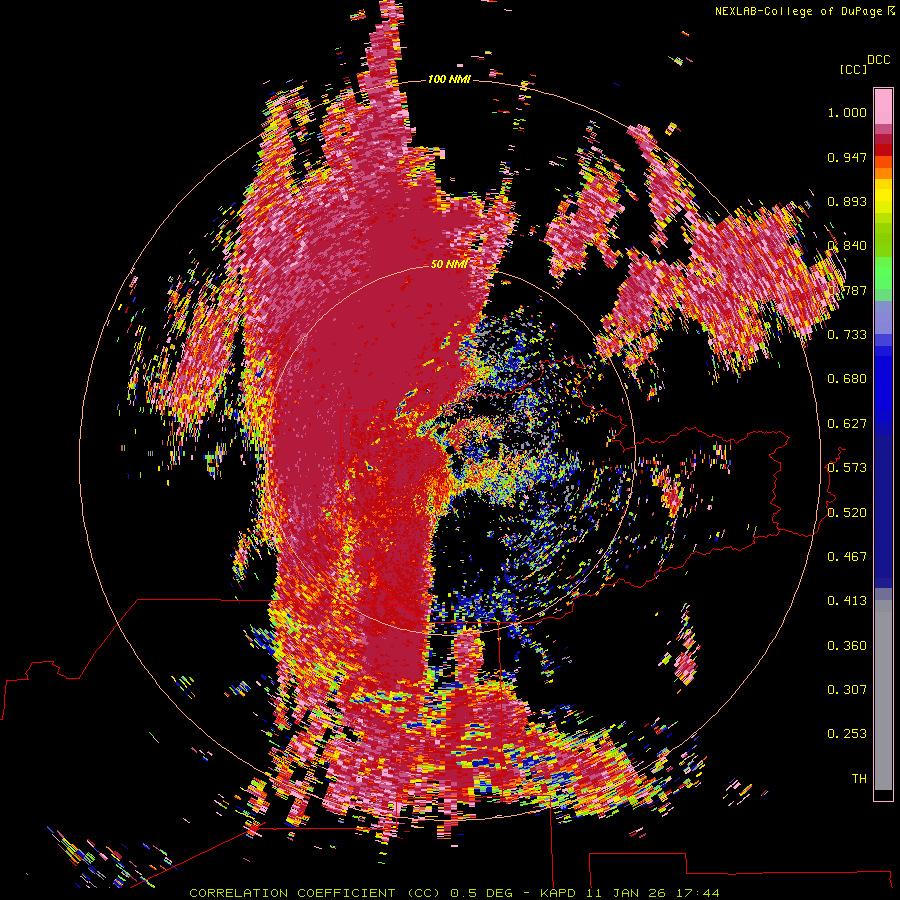Image resolution: width=900 pixels, height=900 pixels.
Task: Click the 100 NMI range ring label
Action: coord(449,79)
